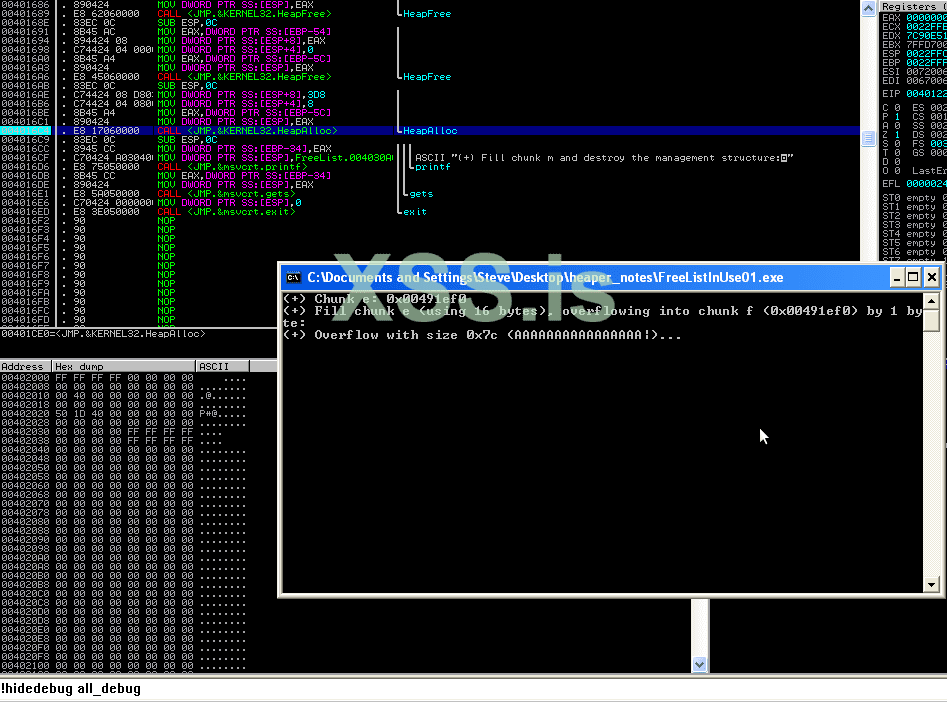Click the console window scrollbar thumb

(x=931, y=320)
